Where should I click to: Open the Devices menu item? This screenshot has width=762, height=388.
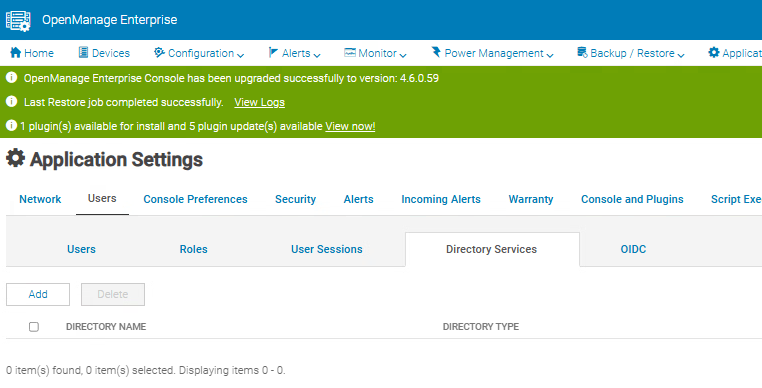104,53
